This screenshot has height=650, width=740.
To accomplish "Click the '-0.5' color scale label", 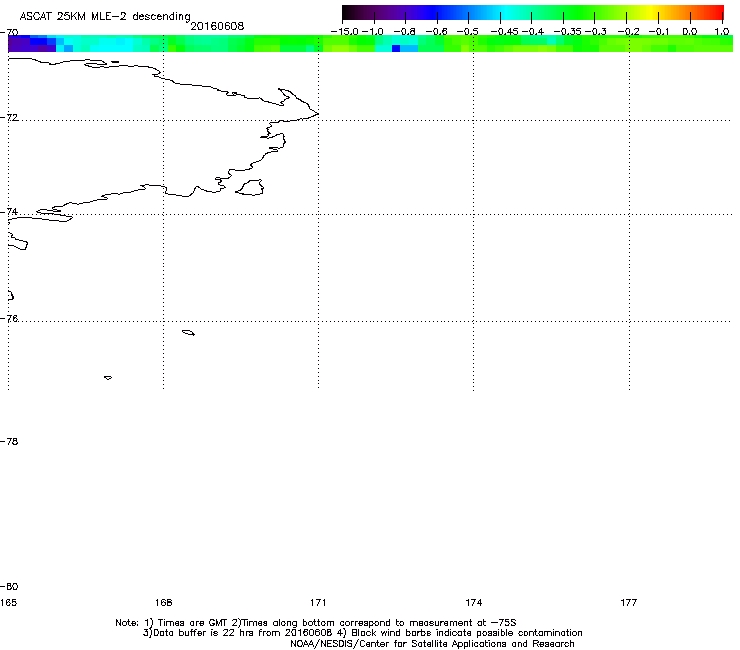I will pyautogui.click(x=468, y=32).
